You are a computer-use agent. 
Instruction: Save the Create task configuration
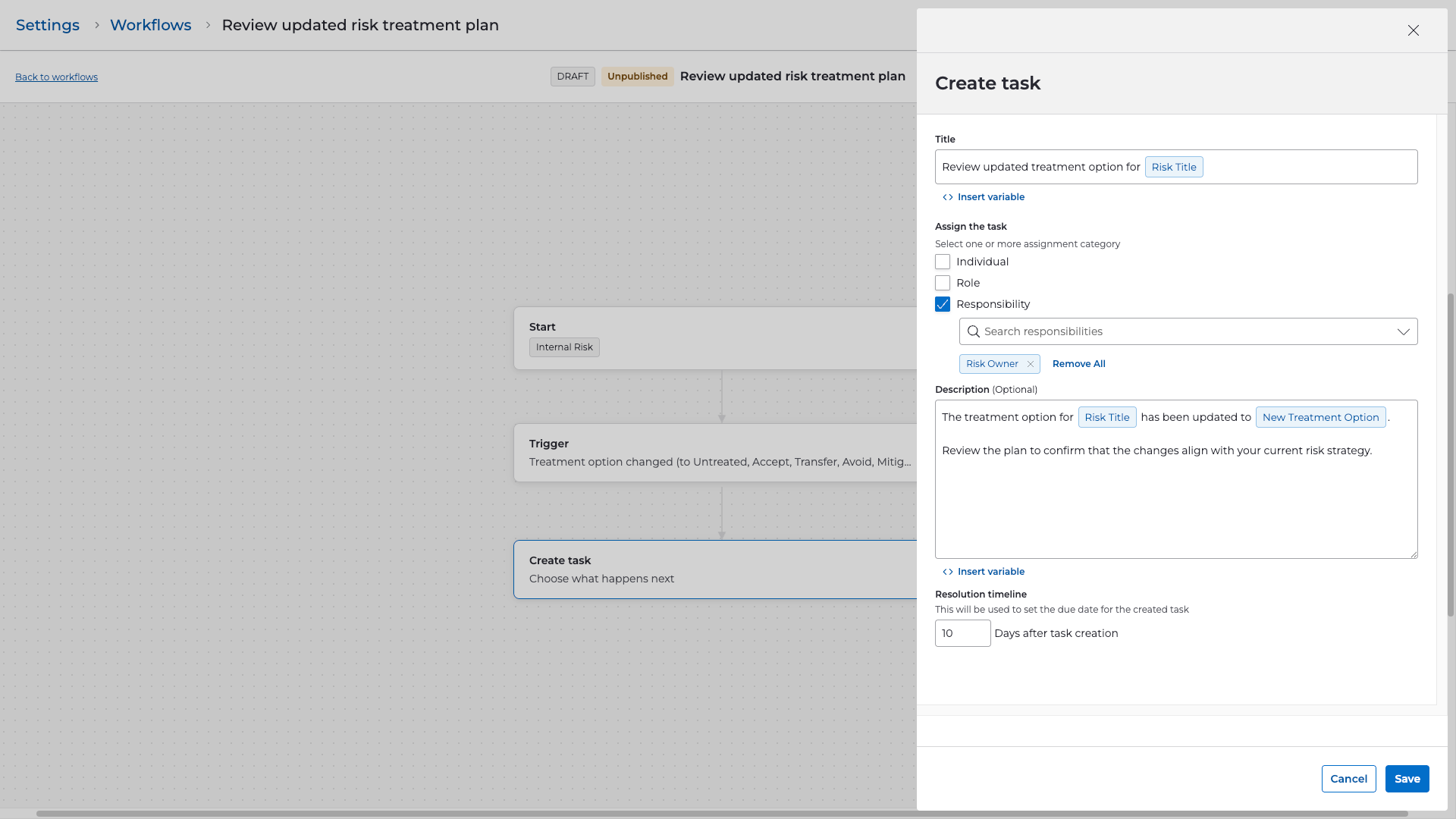coord(1407,779)
